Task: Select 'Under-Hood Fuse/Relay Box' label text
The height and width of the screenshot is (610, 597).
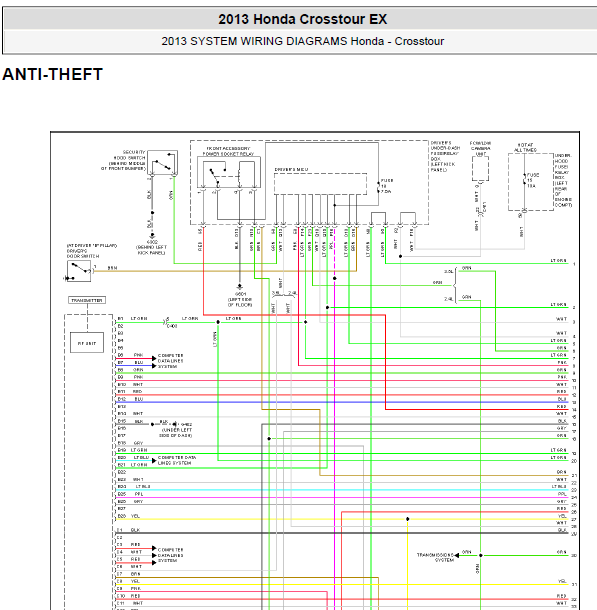Action: (x=563, y=180)
